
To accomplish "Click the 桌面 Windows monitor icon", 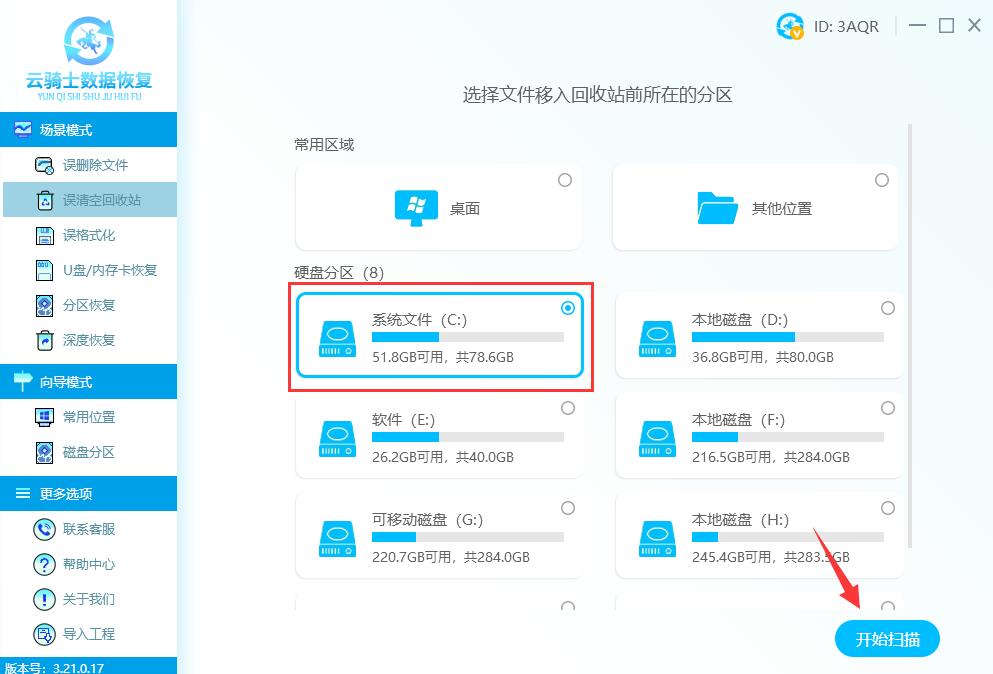I will point(416,208).
